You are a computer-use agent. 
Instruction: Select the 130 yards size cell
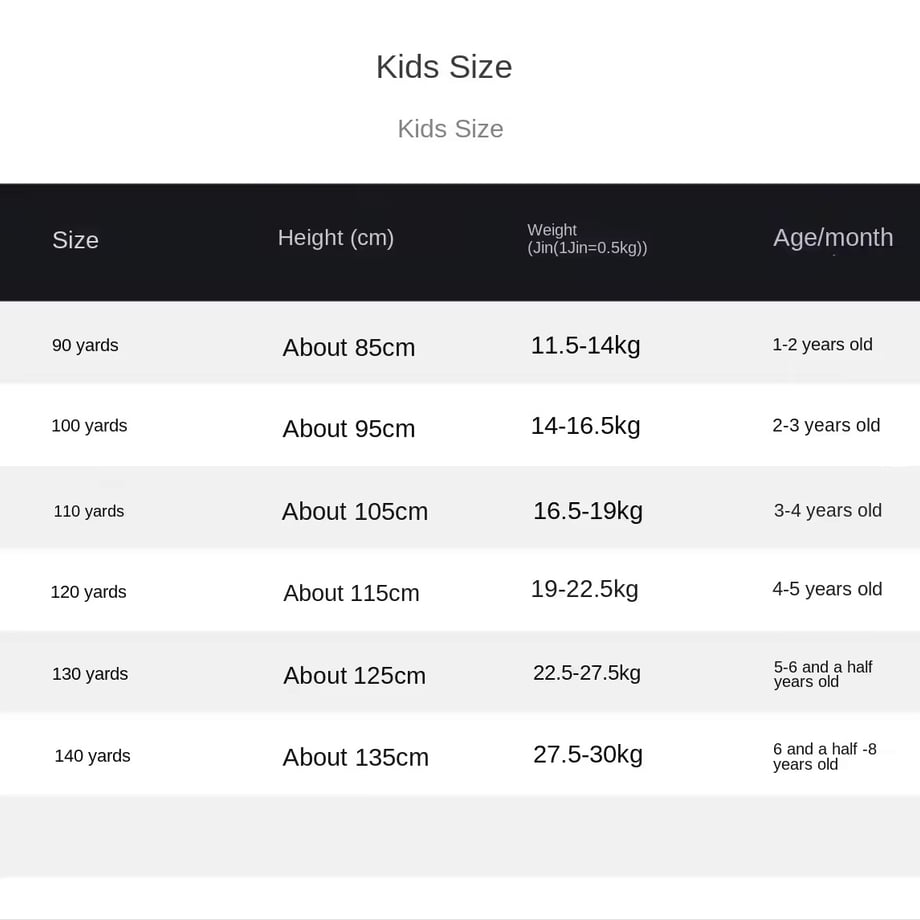click(x=90, y=674)
